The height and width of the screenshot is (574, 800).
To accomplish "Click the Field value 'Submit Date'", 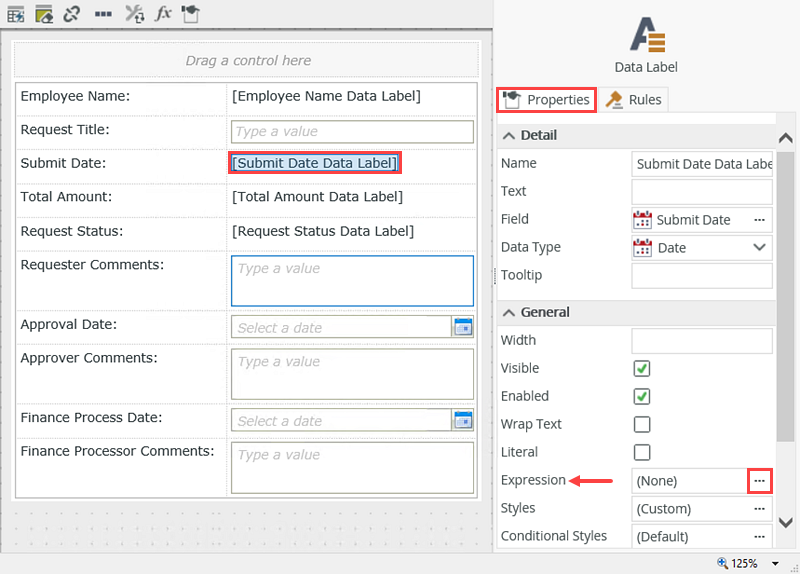I will point(693,220).
